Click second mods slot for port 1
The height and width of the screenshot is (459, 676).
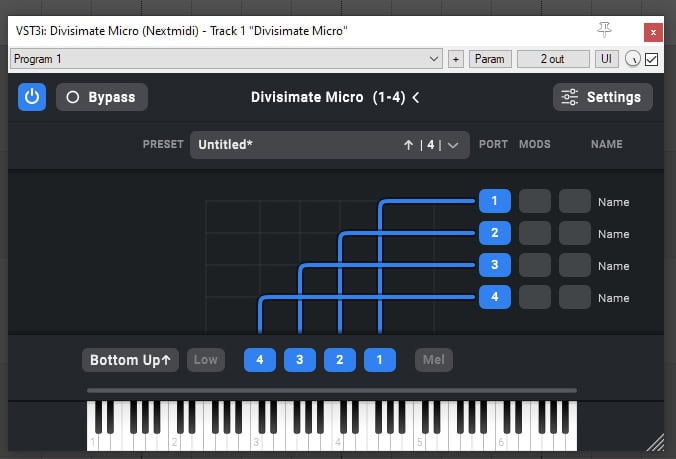point(575,201)
